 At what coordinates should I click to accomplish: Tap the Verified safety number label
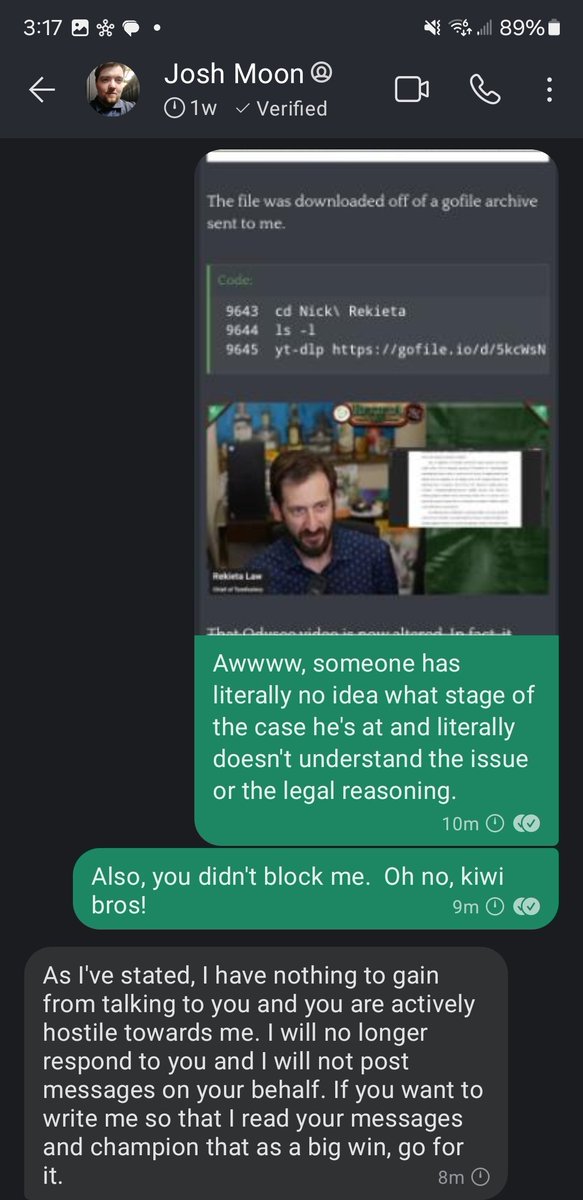pos(280,108)
